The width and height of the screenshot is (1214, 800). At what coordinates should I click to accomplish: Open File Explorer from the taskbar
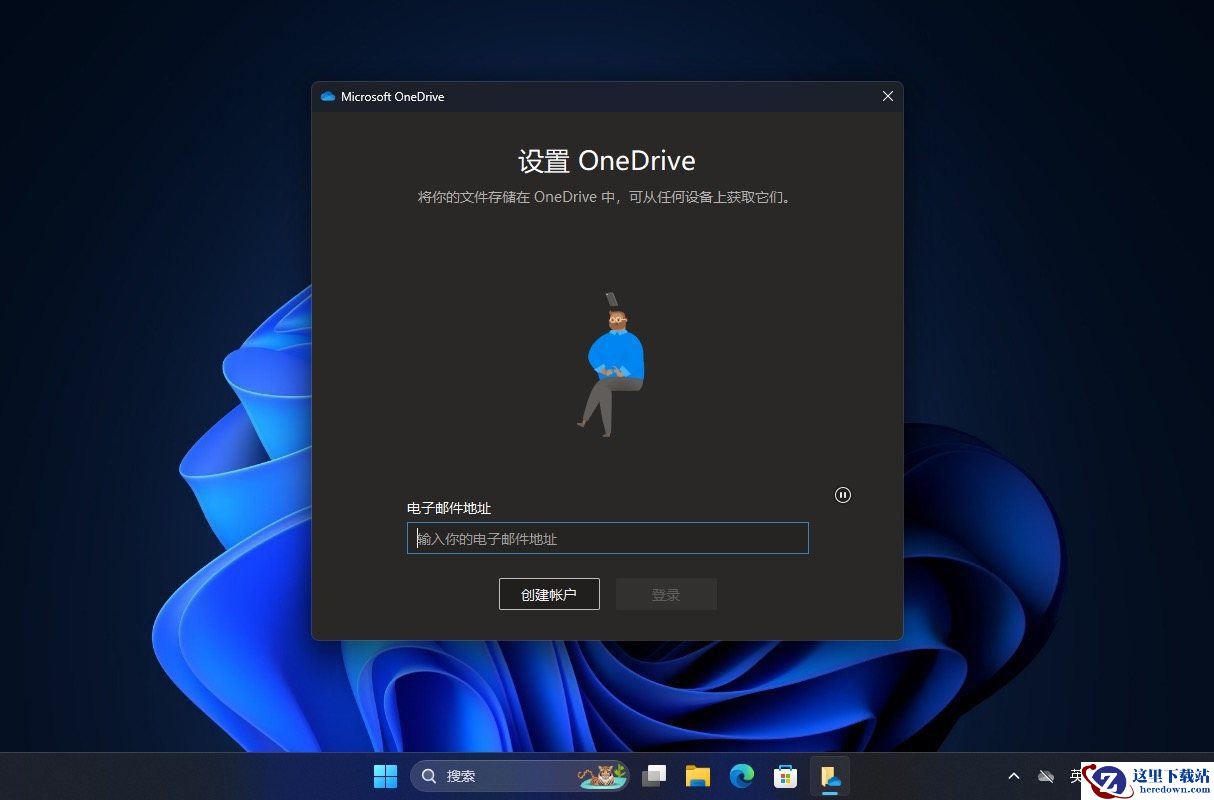[x=698, y=776]
